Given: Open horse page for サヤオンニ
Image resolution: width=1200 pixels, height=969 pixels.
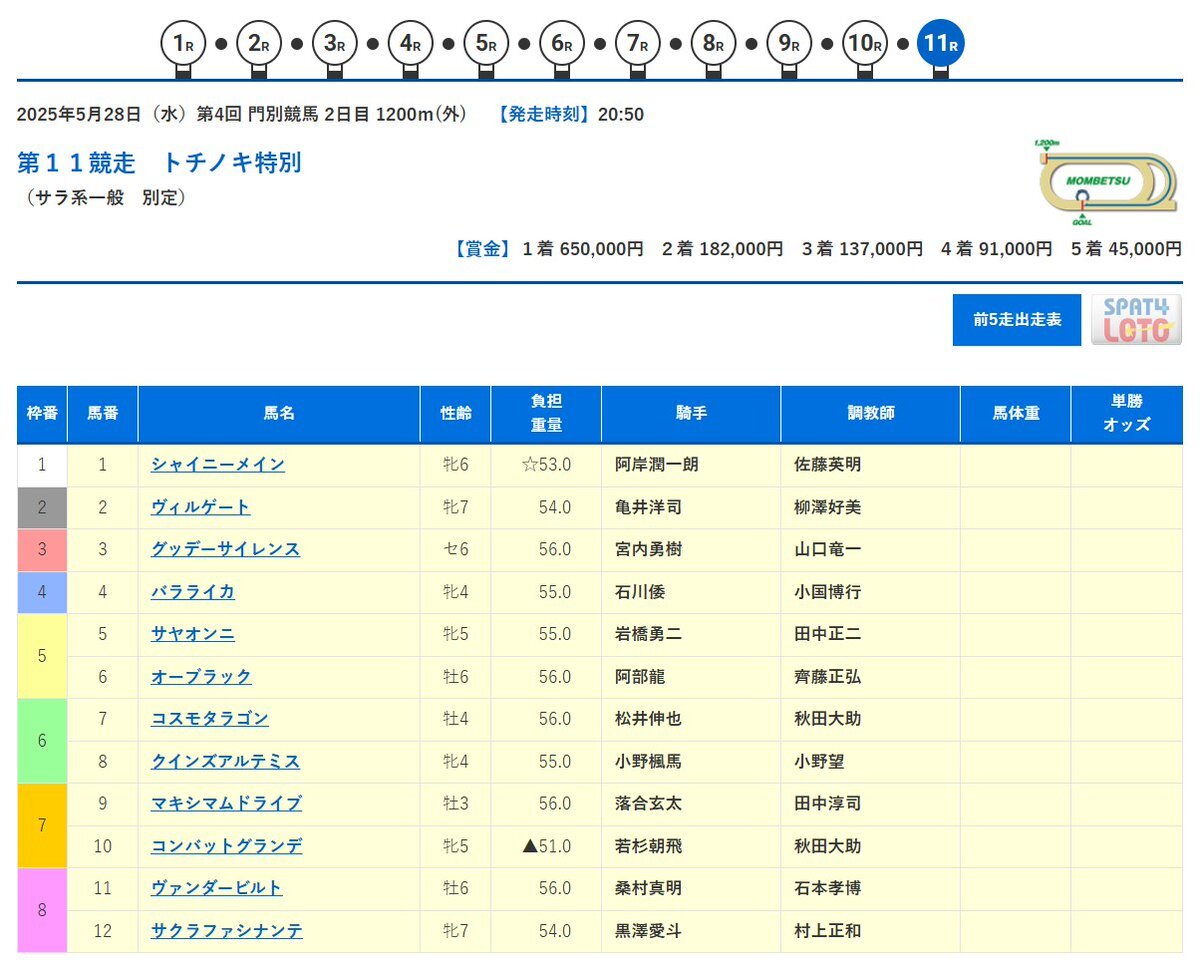Looking at the screenshot, I should point(193,634).
